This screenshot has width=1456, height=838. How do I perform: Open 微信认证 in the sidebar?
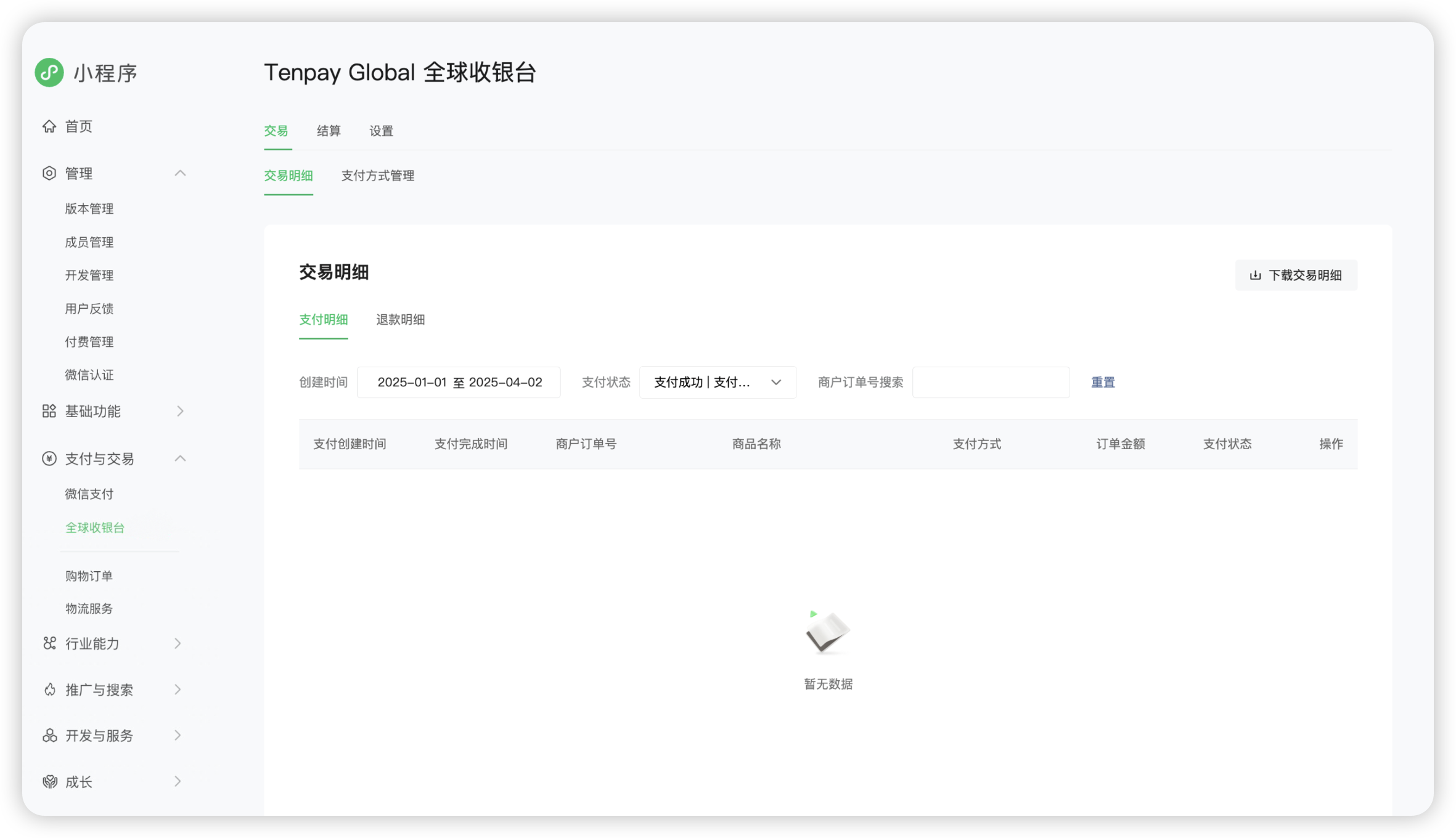click(89, 375)
